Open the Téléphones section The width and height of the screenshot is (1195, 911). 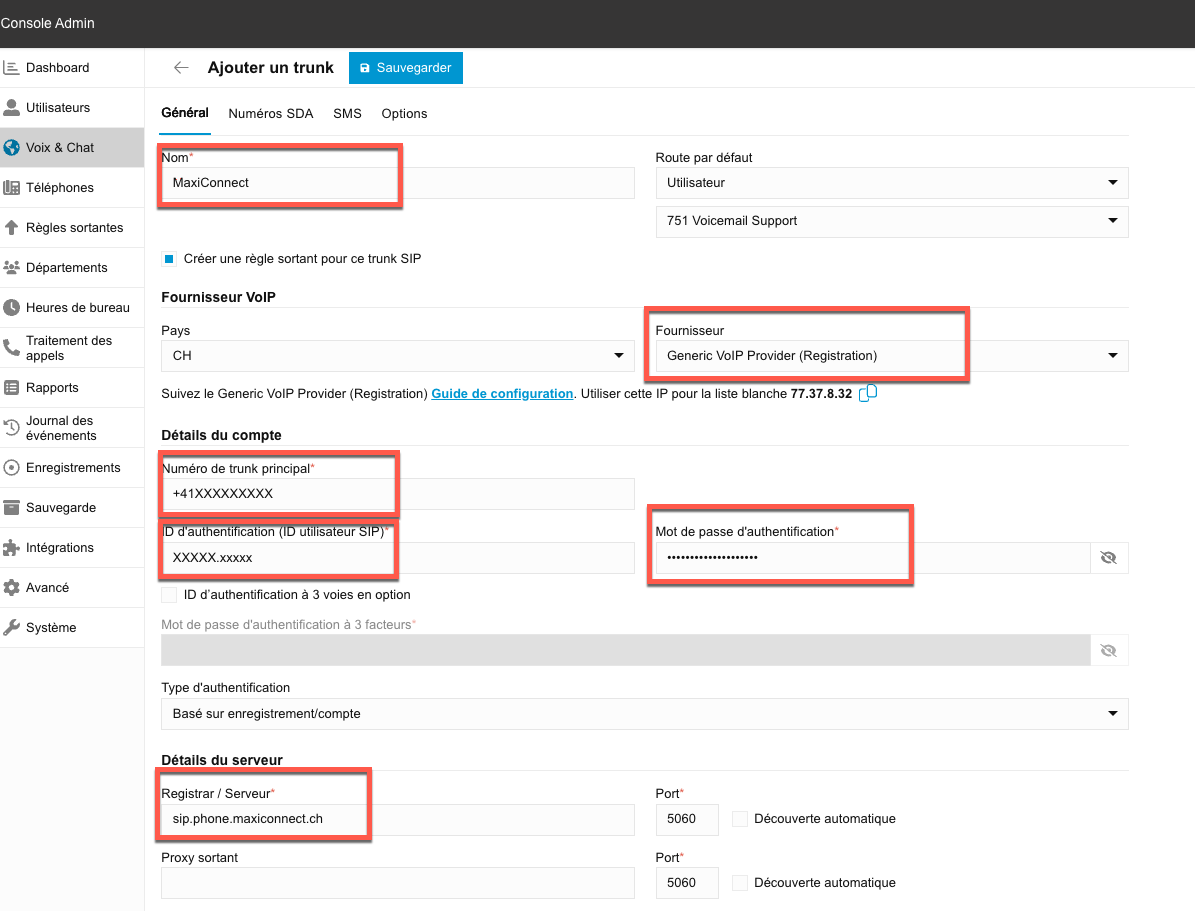tap(59, 188)
